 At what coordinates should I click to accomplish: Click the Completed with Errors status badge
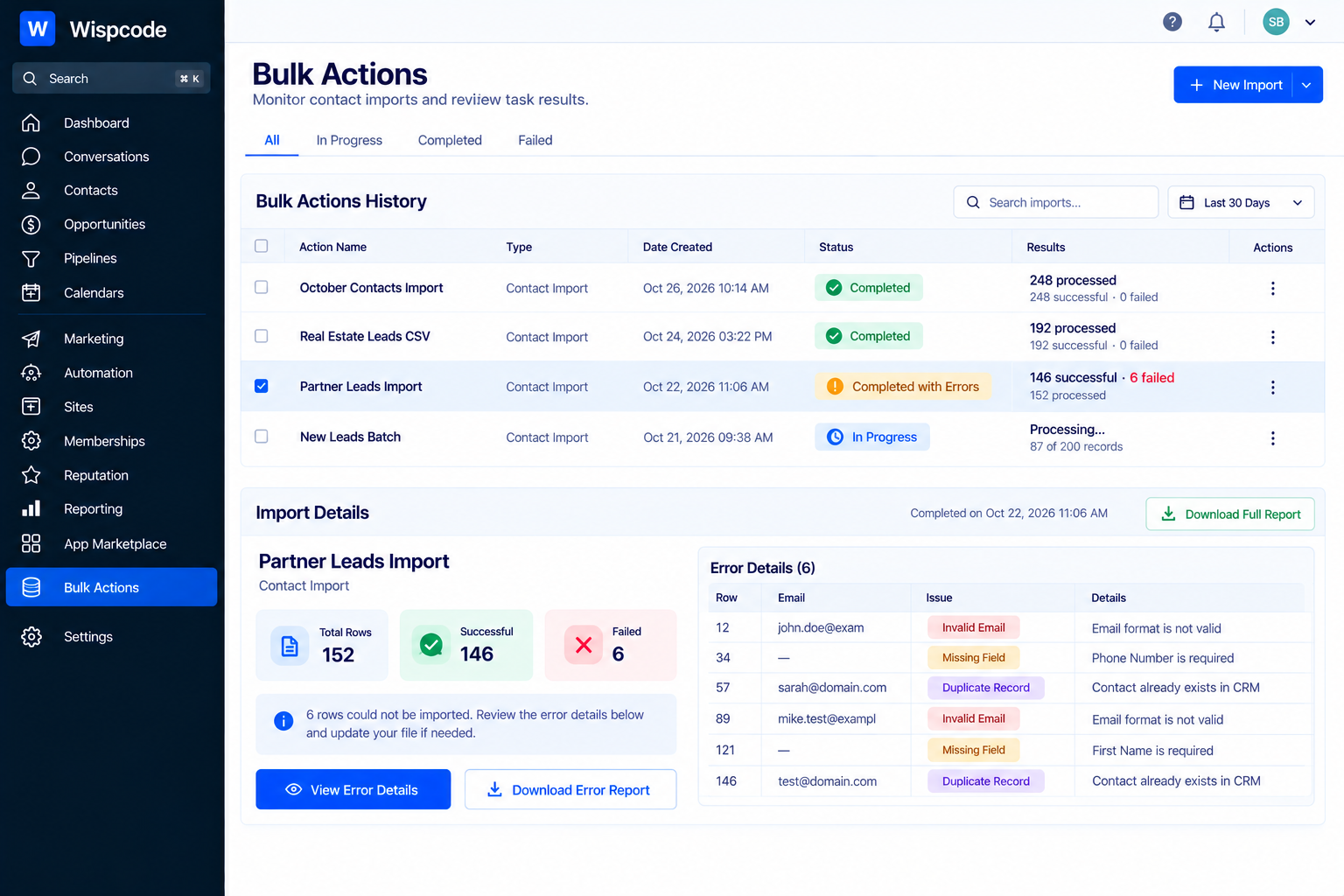903,387
